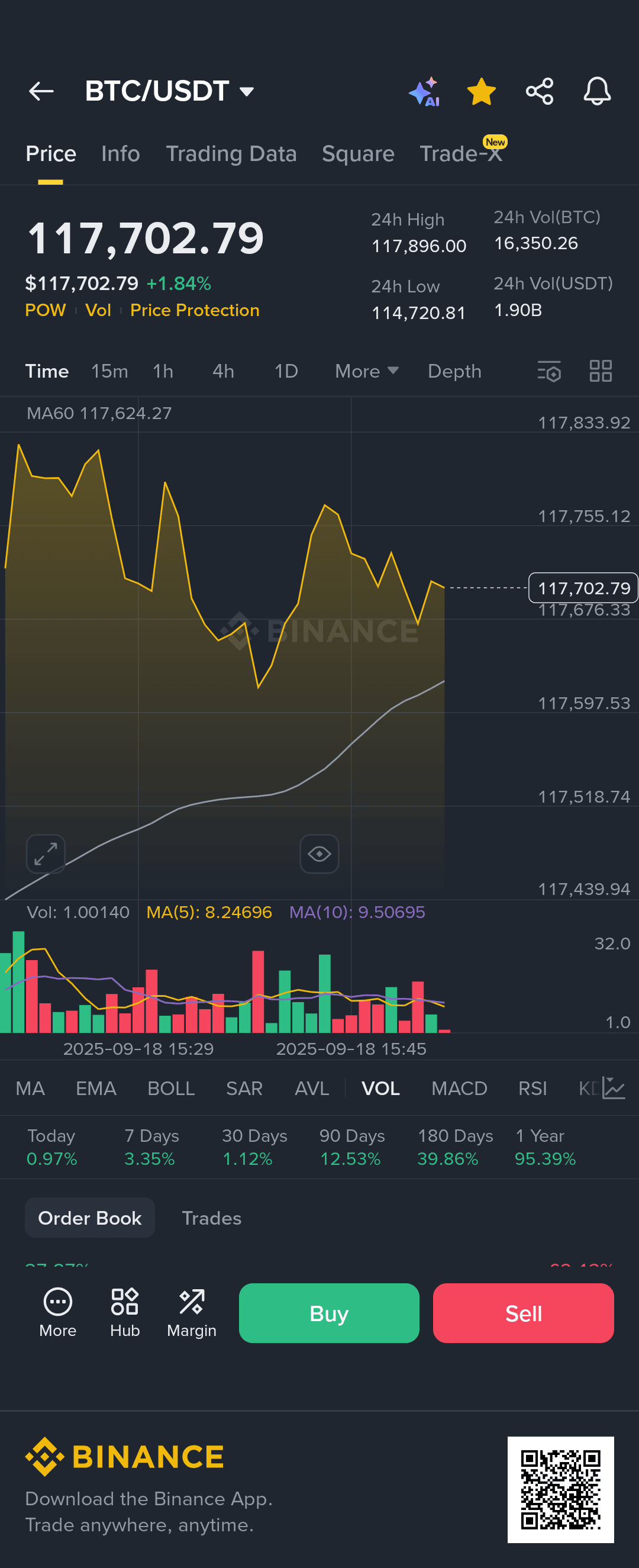The width and height of the screenshot is (639, 1568).
Task: Show the Order Book tab
Action: 89,1218
